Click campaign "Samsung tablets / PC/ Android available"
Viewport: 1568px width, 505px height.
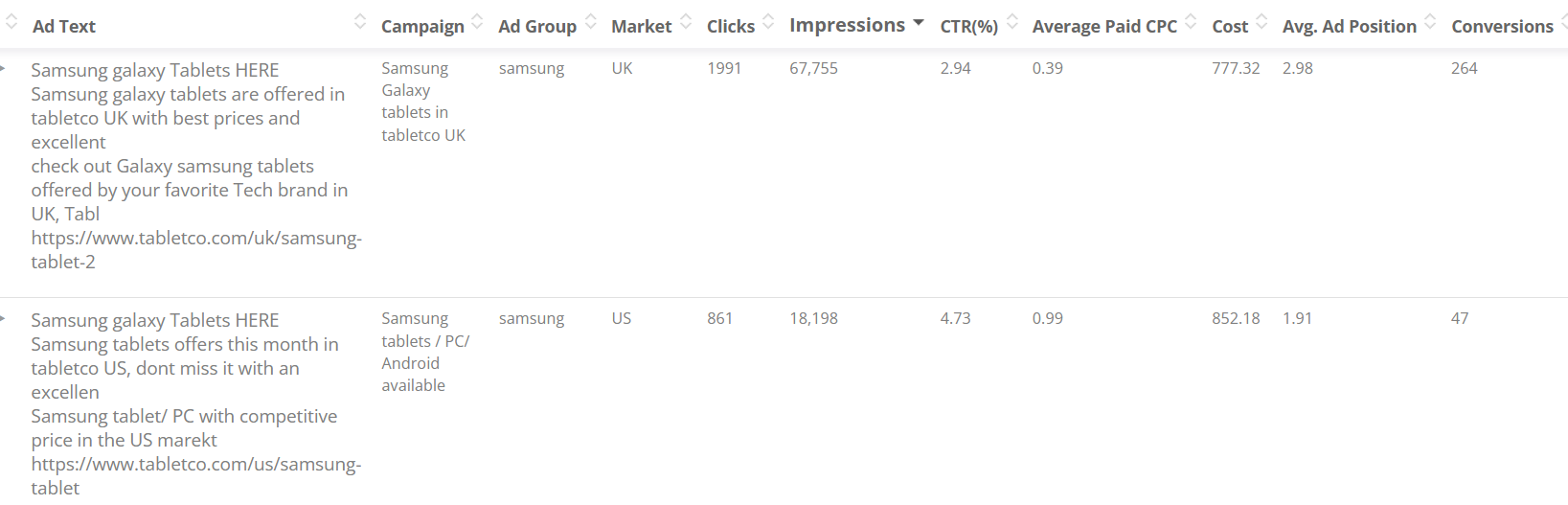(424, 352)
